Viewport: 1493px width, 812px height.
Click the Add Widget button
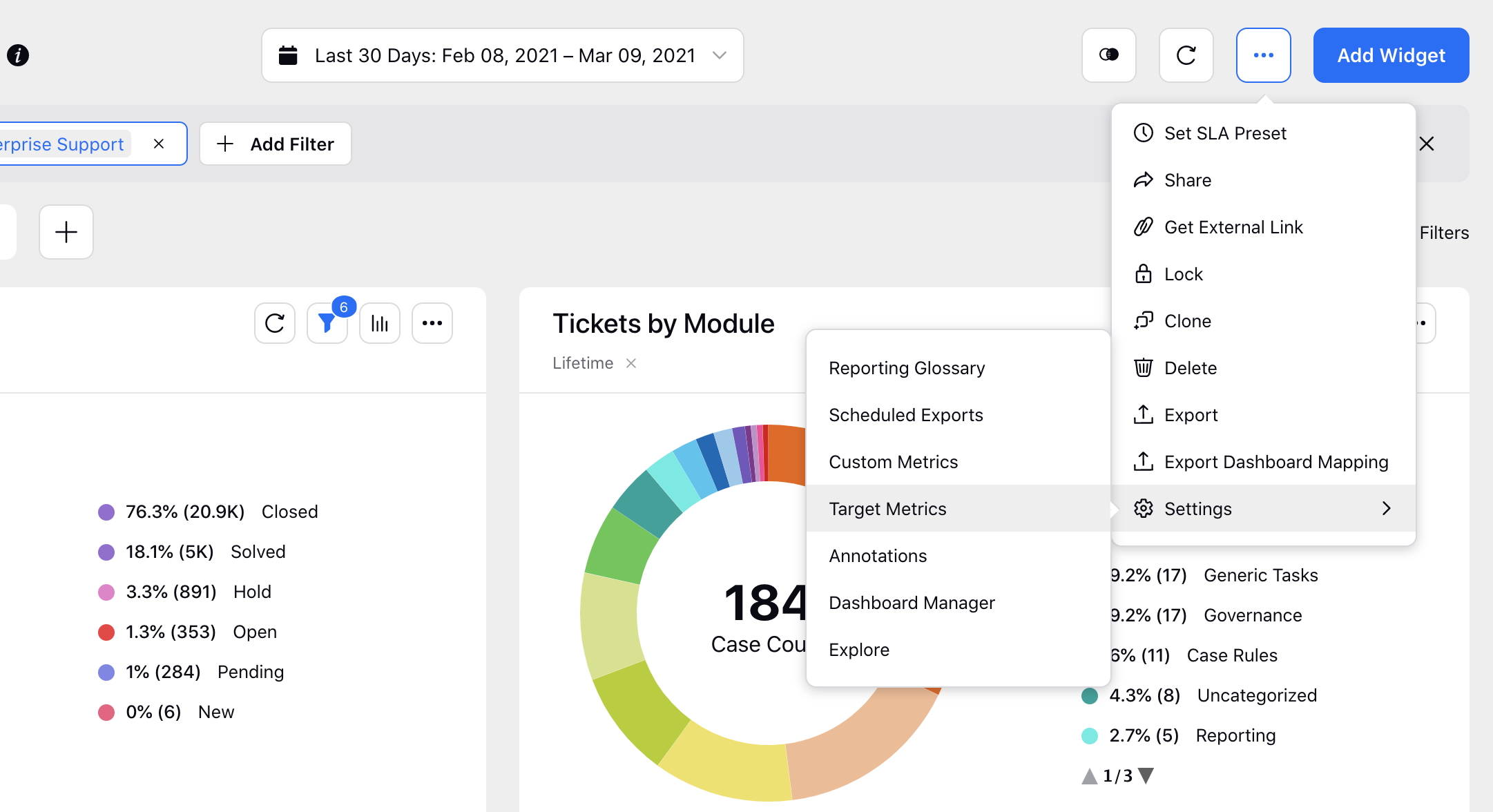1392,56
